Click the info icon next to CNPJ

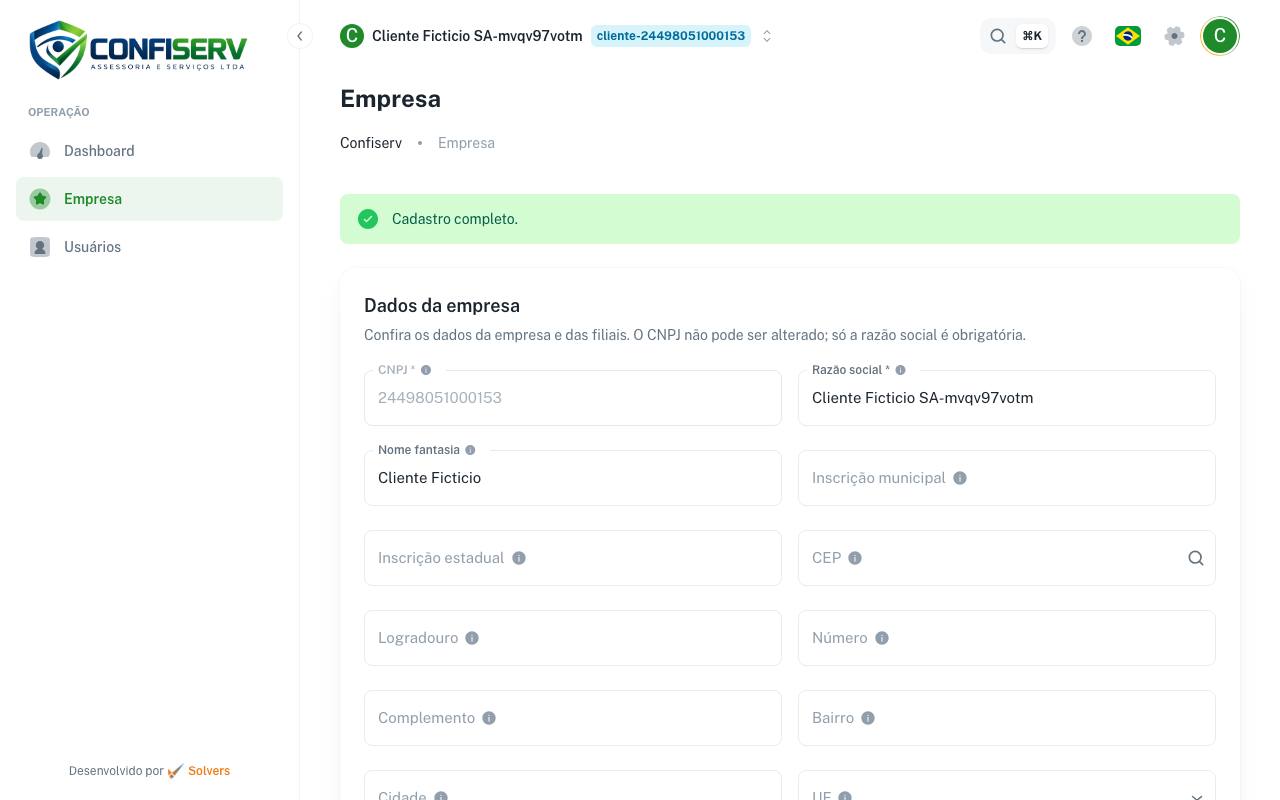click(x=426, y=370)
